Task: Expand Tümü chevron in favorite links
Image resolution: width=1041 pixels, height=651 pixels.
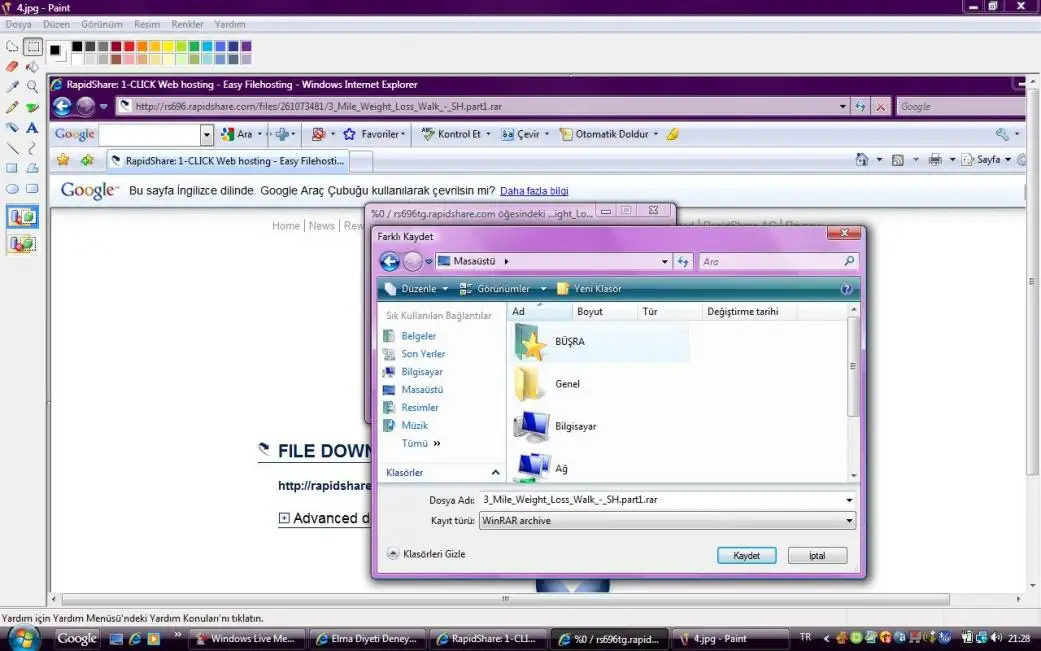Action: click(x=437, y=443)
